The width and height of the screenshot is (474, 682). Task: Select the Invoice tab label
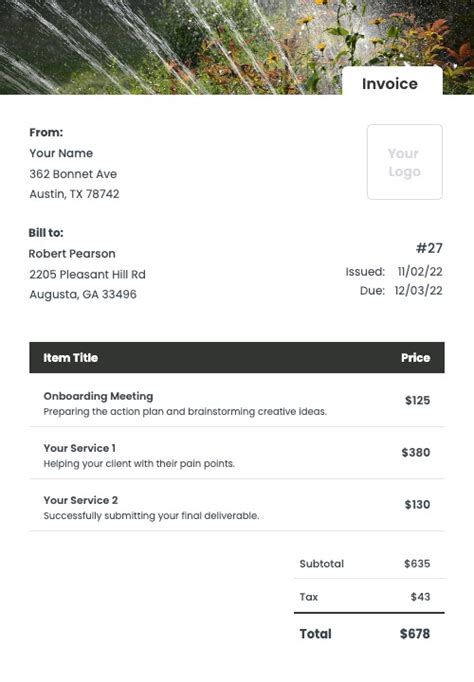click(x=390, y=84)
